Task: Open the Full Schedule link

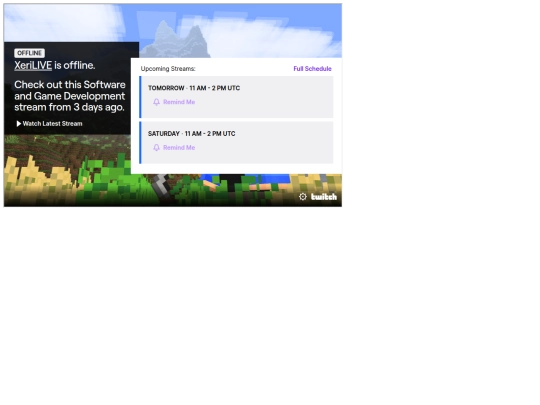Action: [312, 69]
